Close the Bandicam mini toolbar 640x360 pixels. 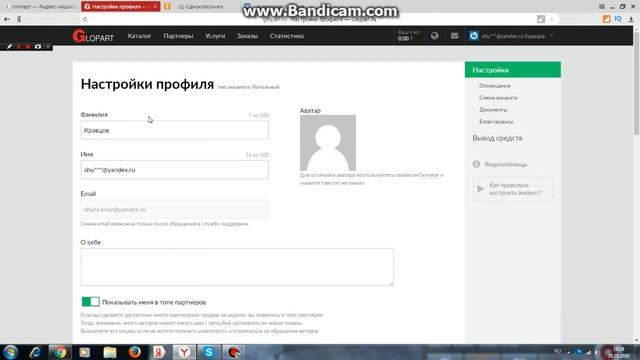[x=48, y=47]
